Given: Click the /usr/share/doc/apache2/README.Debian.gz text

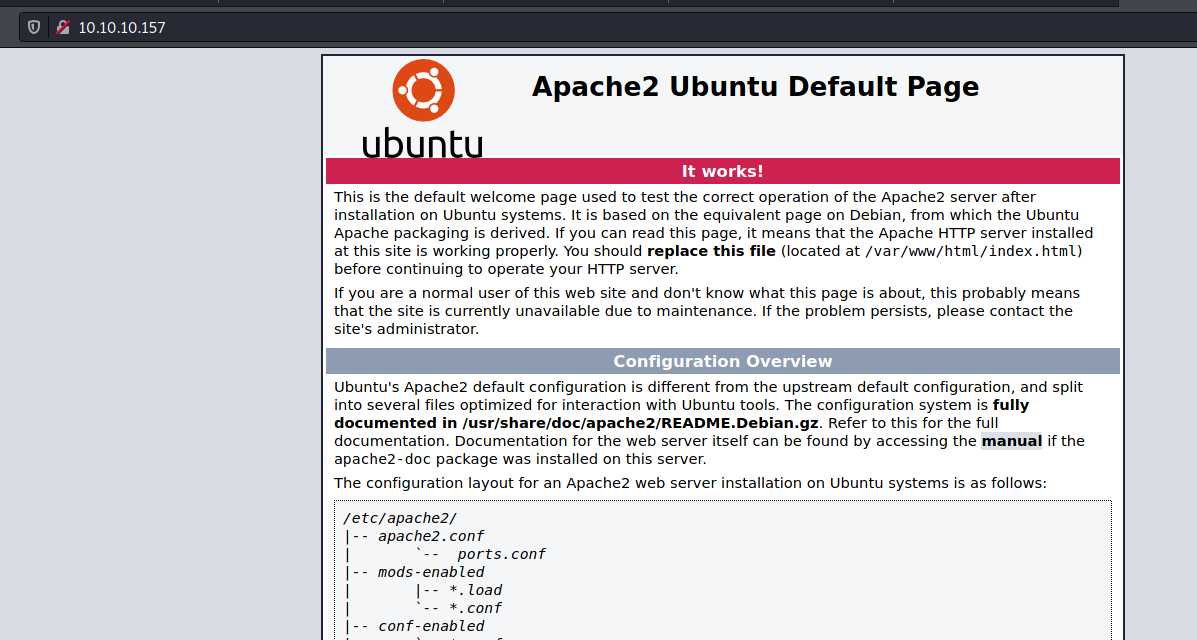Looking at the screenshot, I should (640, 423).
